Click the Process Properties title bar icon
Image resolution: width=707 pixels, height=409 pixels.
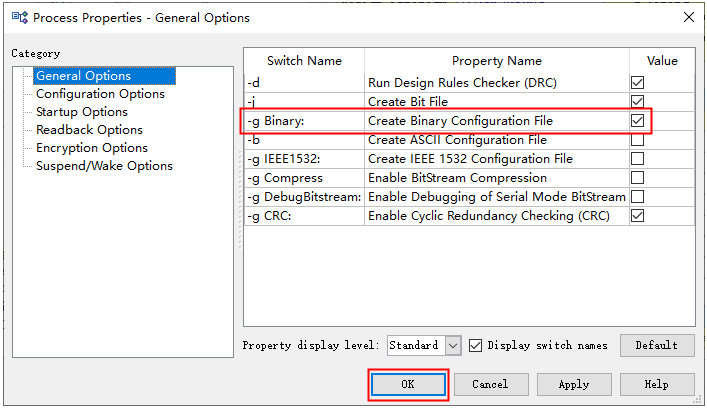point(18,17)
